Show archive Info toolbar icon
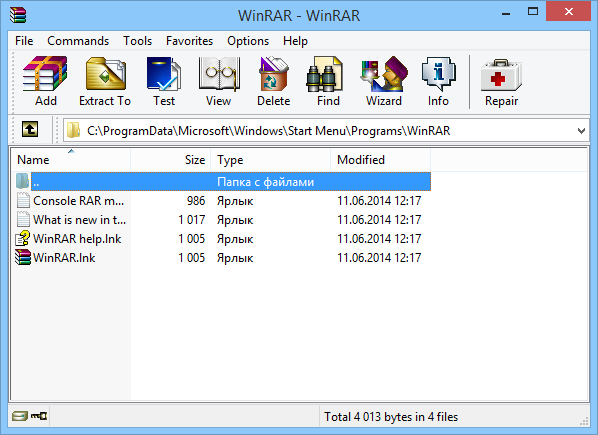Image resolution: width=598 pixels, height=435 pixels. (438, 74)
